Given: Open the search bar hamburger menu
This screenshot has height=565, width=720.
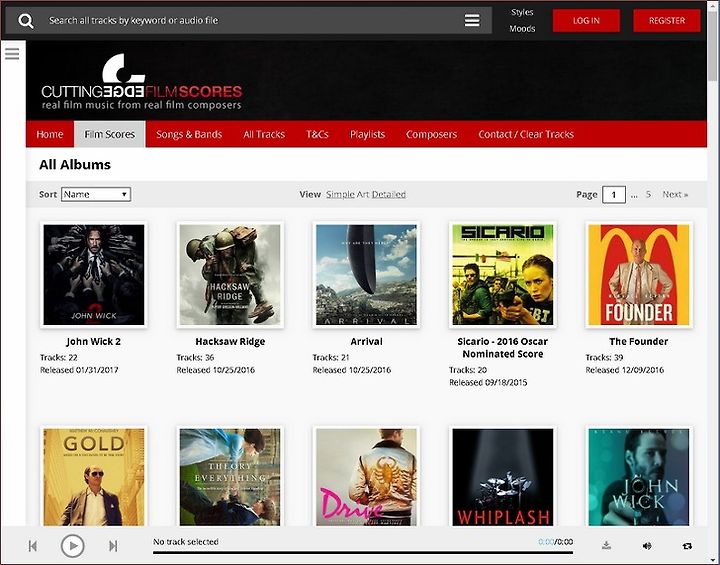Looking at the screenshot, I should [472, 20].
